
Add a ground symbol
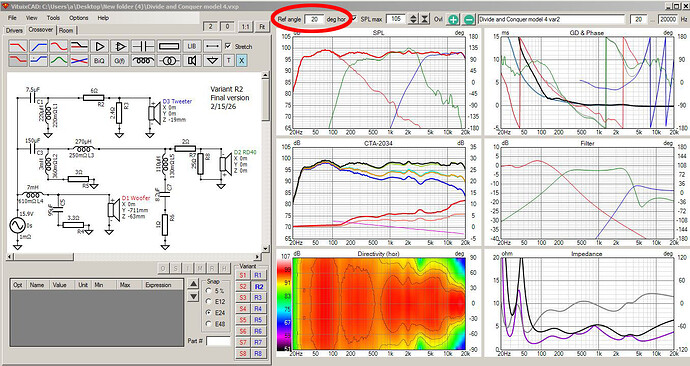[213, 60]
